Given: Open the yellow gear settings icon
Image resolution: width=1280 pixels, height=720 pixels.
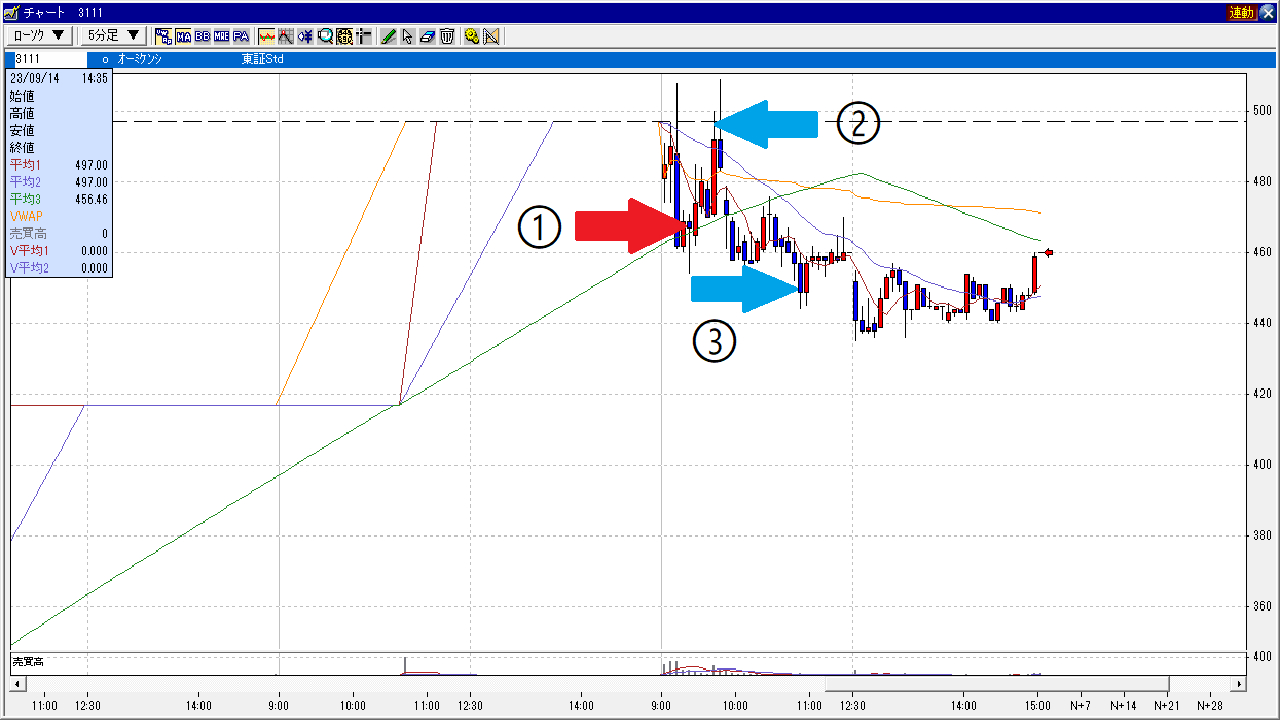Looking at the screenshot, I should tap(471, 35).
